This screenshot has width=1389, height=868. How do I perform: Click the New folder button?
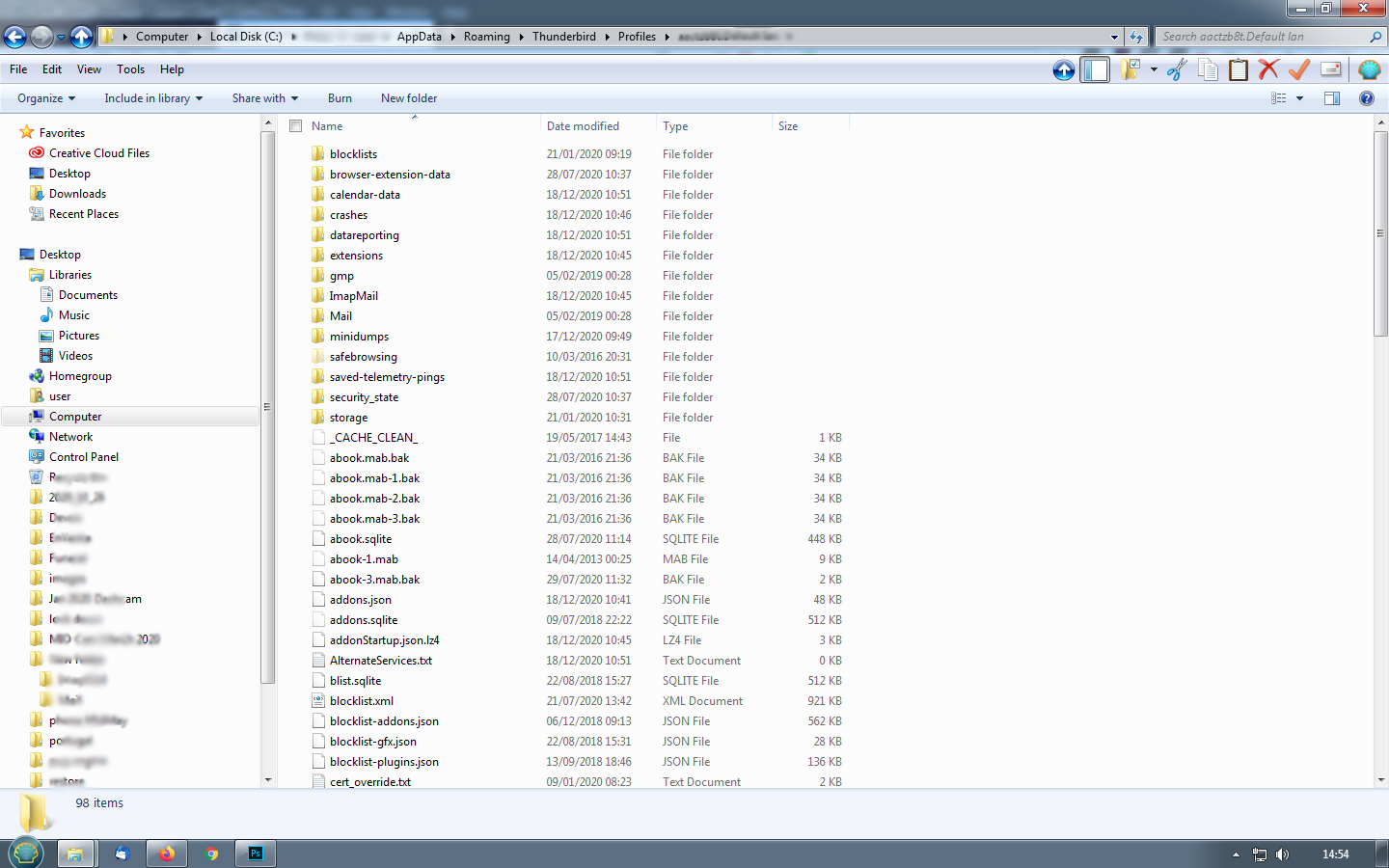pyautogui.click(x=409, y=98)
